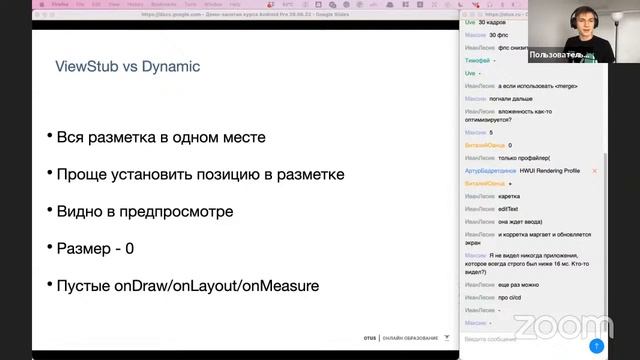Click the Google Slides window title bar

tap(245, 15)
